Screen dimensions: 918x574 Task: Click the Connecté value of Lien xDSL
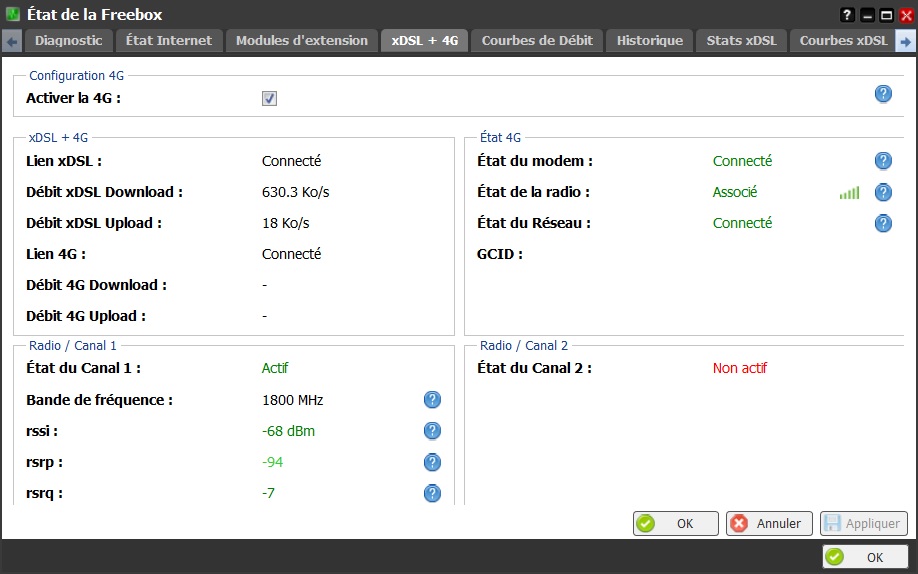pos(292,161)
